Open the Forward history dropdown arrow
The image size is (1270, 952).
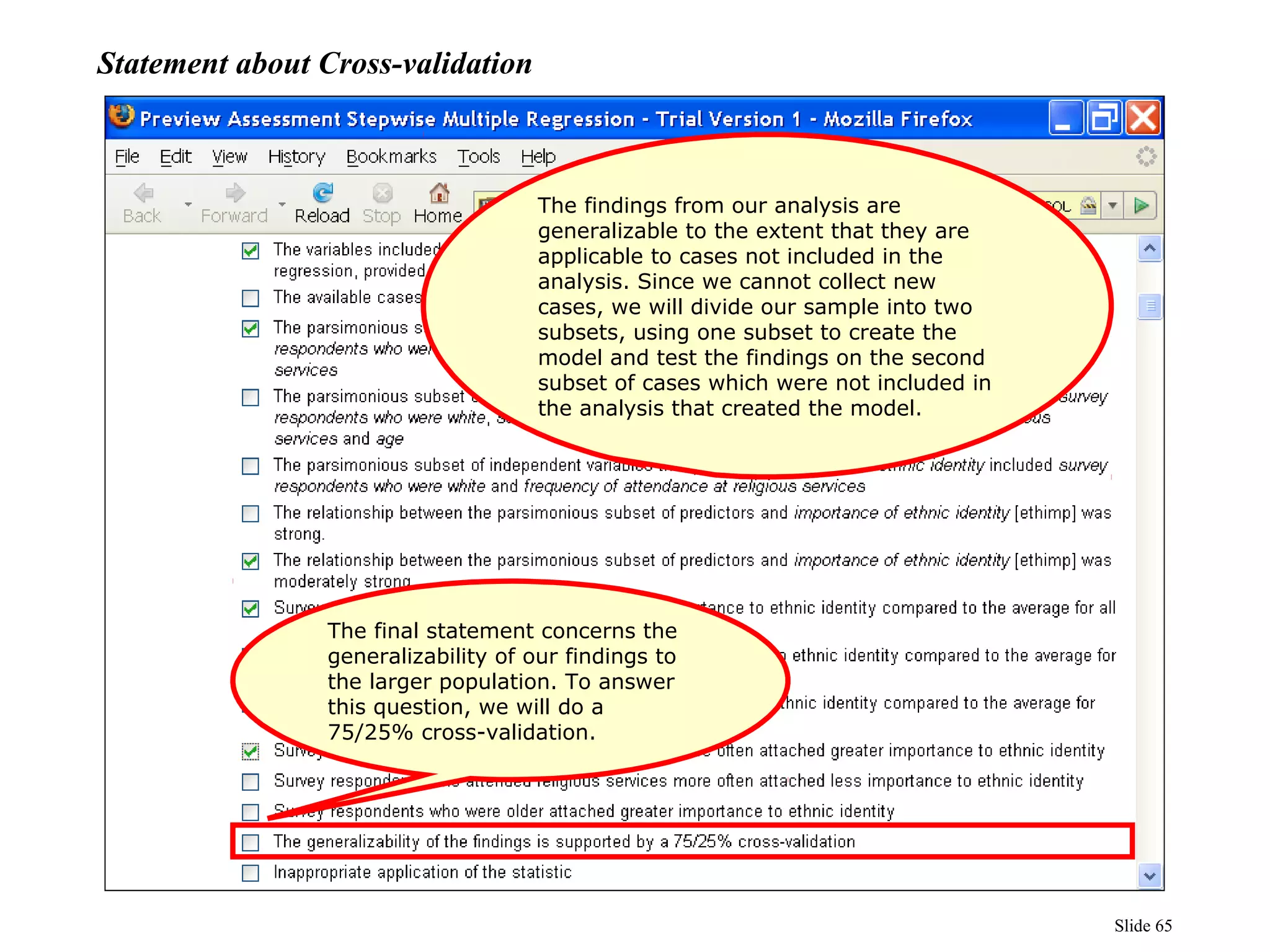(282, 204)
